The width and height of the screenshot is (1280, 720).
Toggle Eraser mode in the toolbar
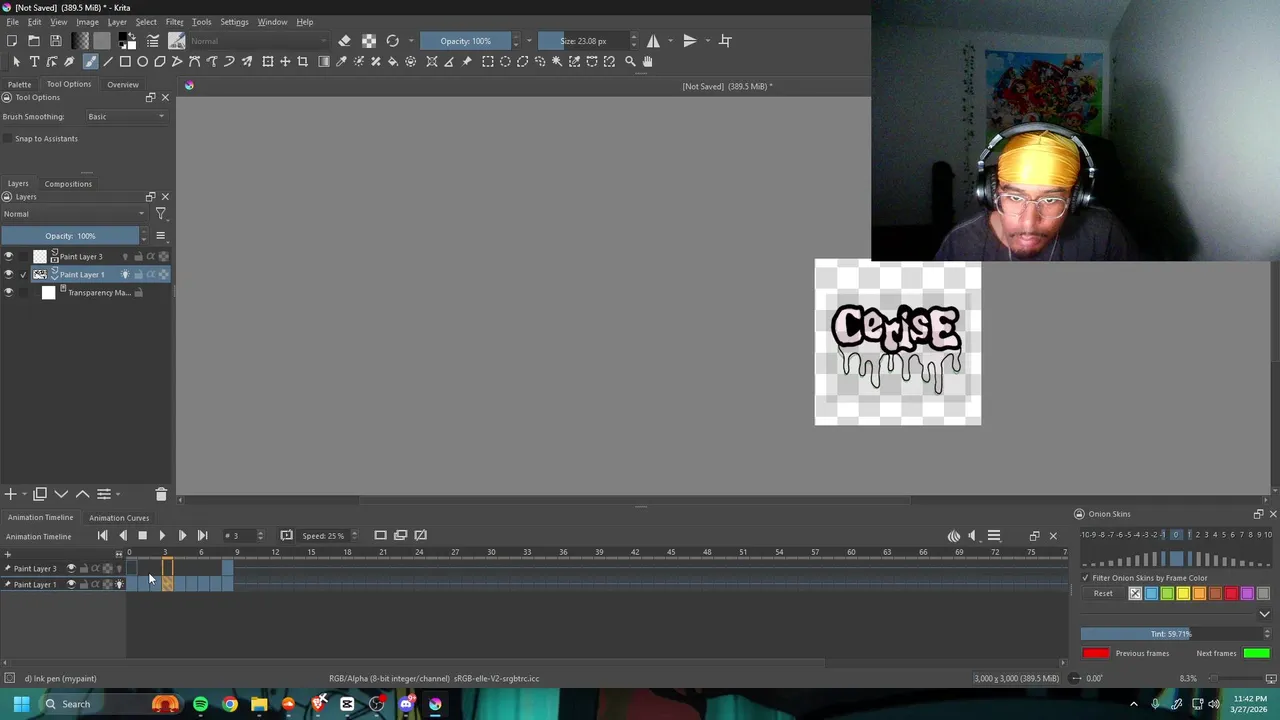click(x=344, y=41)
